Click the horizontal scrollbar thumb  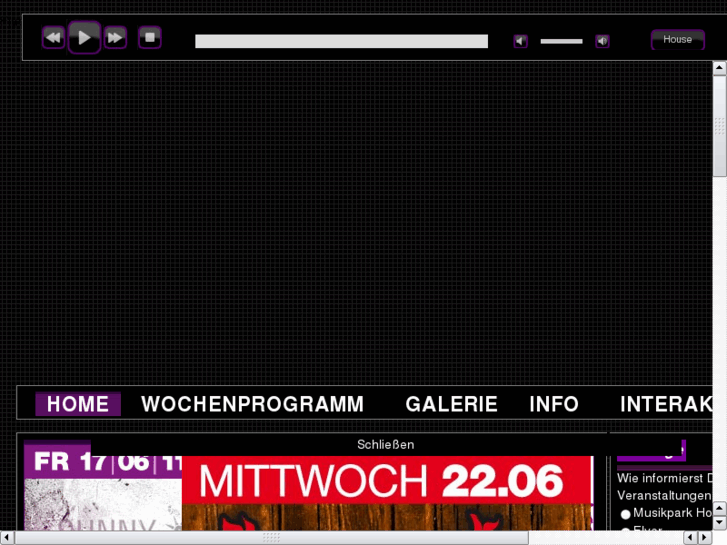click(x=271, y=538)
